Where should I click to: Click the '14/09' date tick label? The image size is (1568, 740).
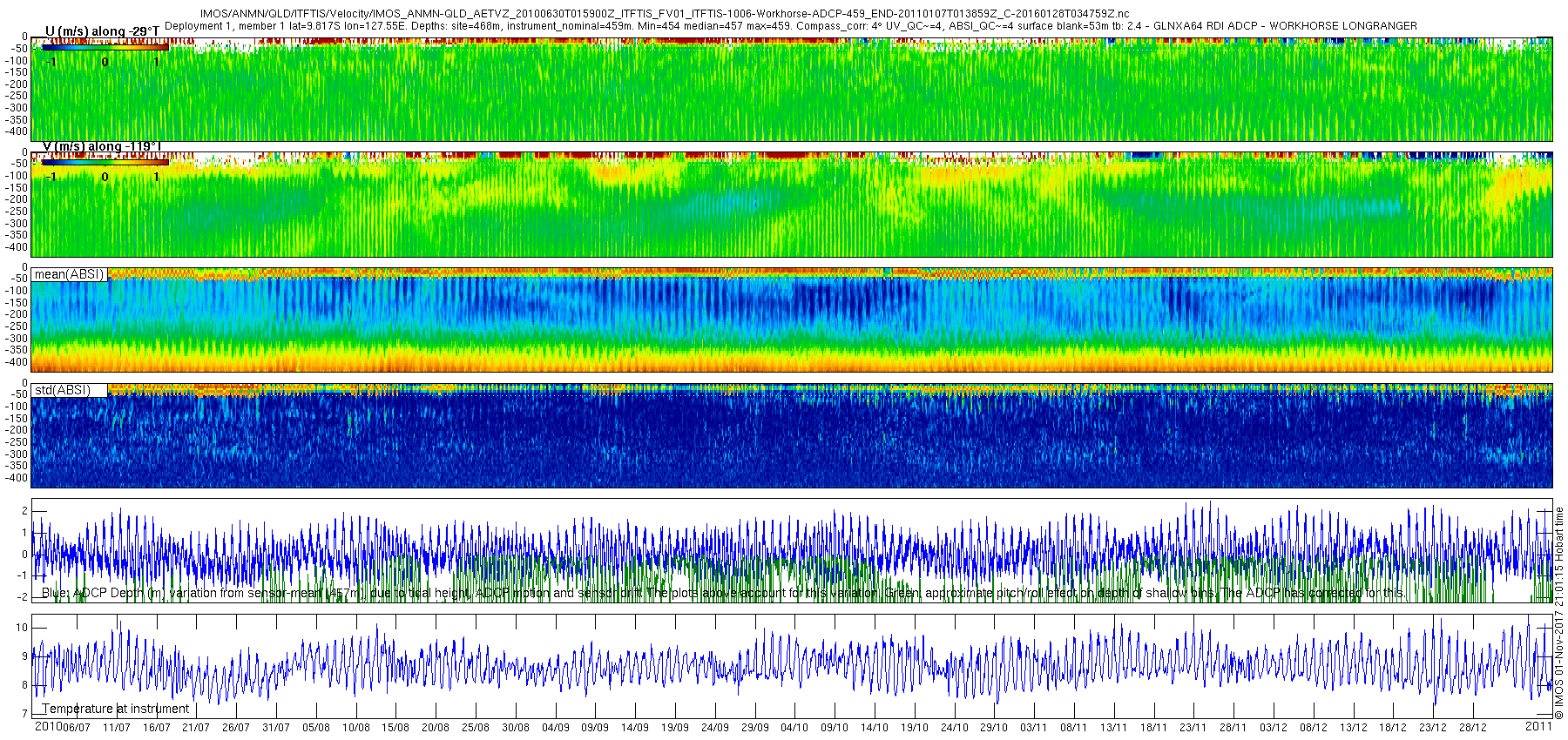click(x=635, y=728)
